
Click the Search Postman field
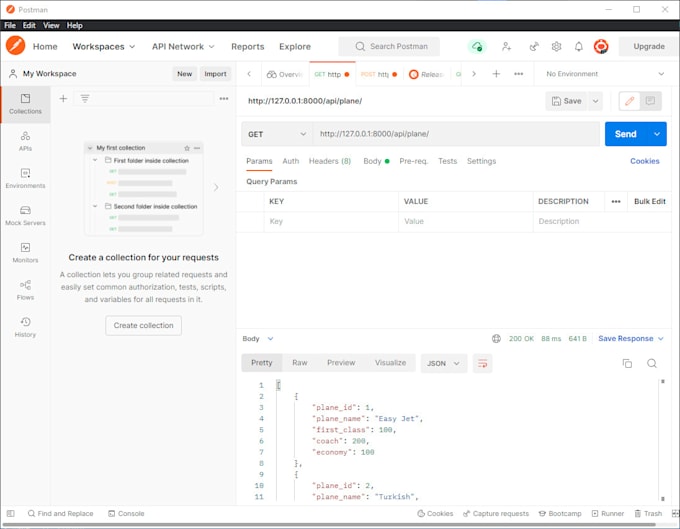pos(389,46)
